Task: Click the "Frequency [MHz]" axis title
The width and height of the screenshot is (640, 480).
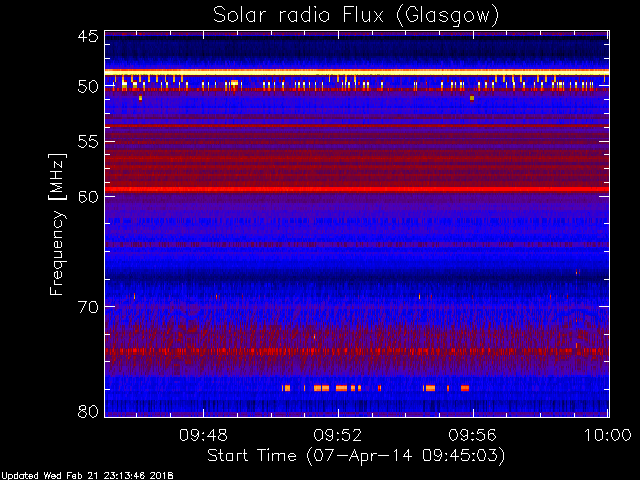Action: [x=57, y=224]
